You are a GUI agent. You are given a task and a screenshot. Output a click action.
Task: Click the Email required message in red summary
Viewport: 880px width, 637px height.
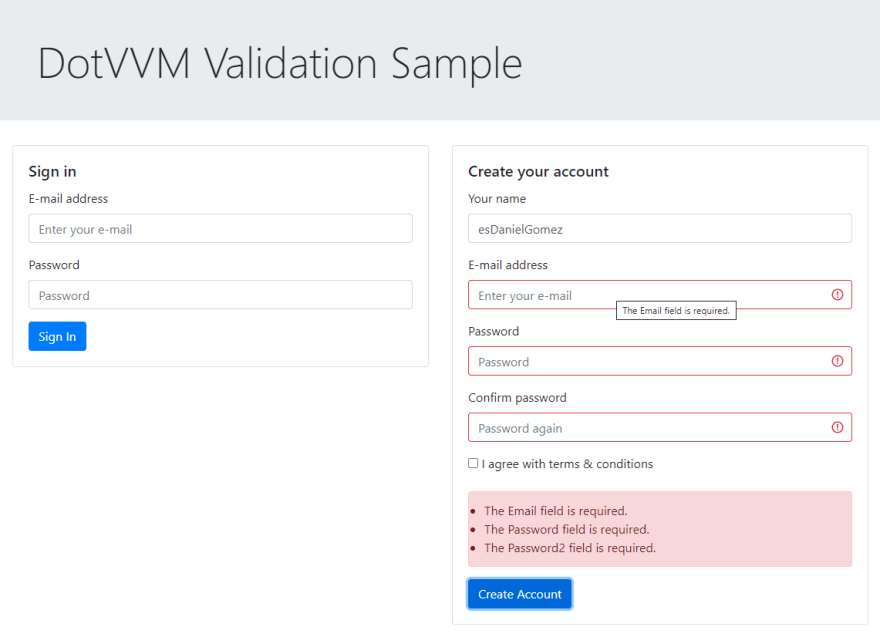tap(555, 511)
